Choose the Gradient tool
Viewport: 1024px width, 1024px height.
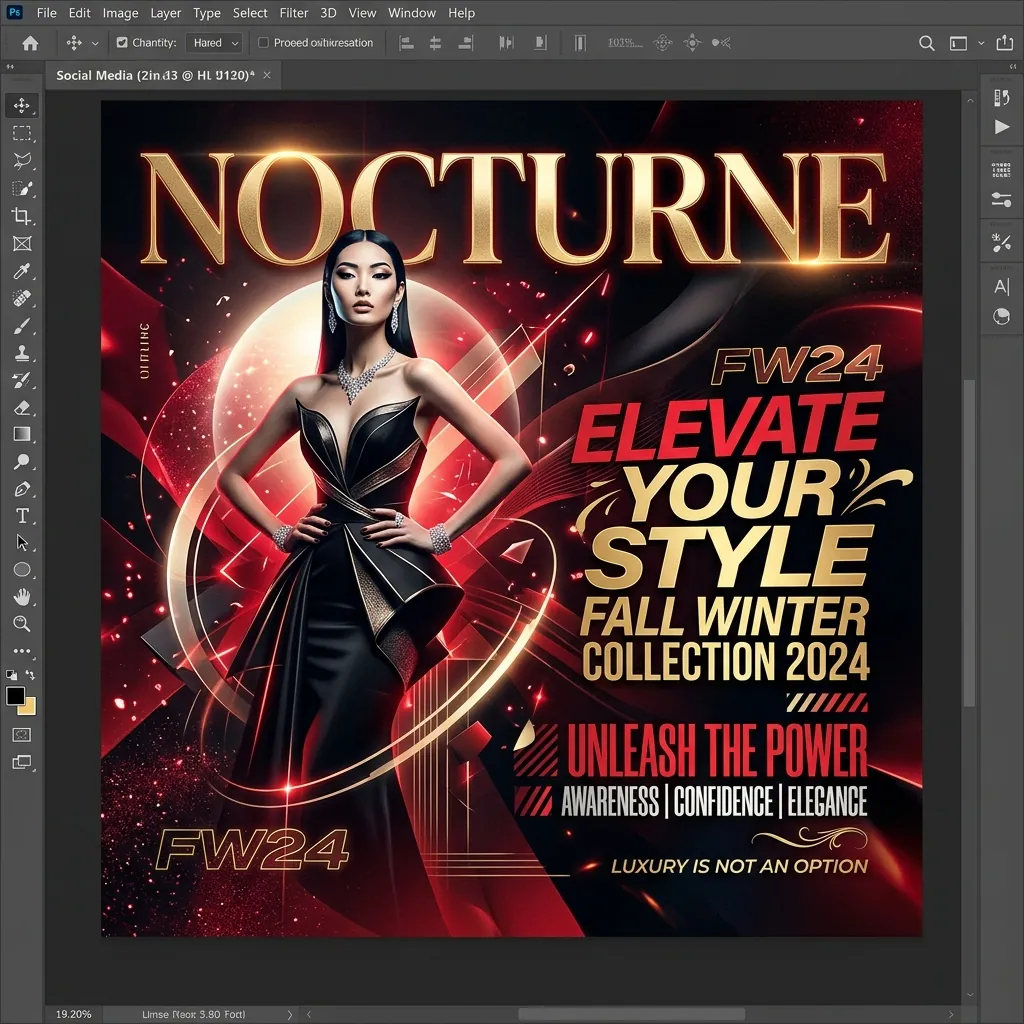point(22,434)
